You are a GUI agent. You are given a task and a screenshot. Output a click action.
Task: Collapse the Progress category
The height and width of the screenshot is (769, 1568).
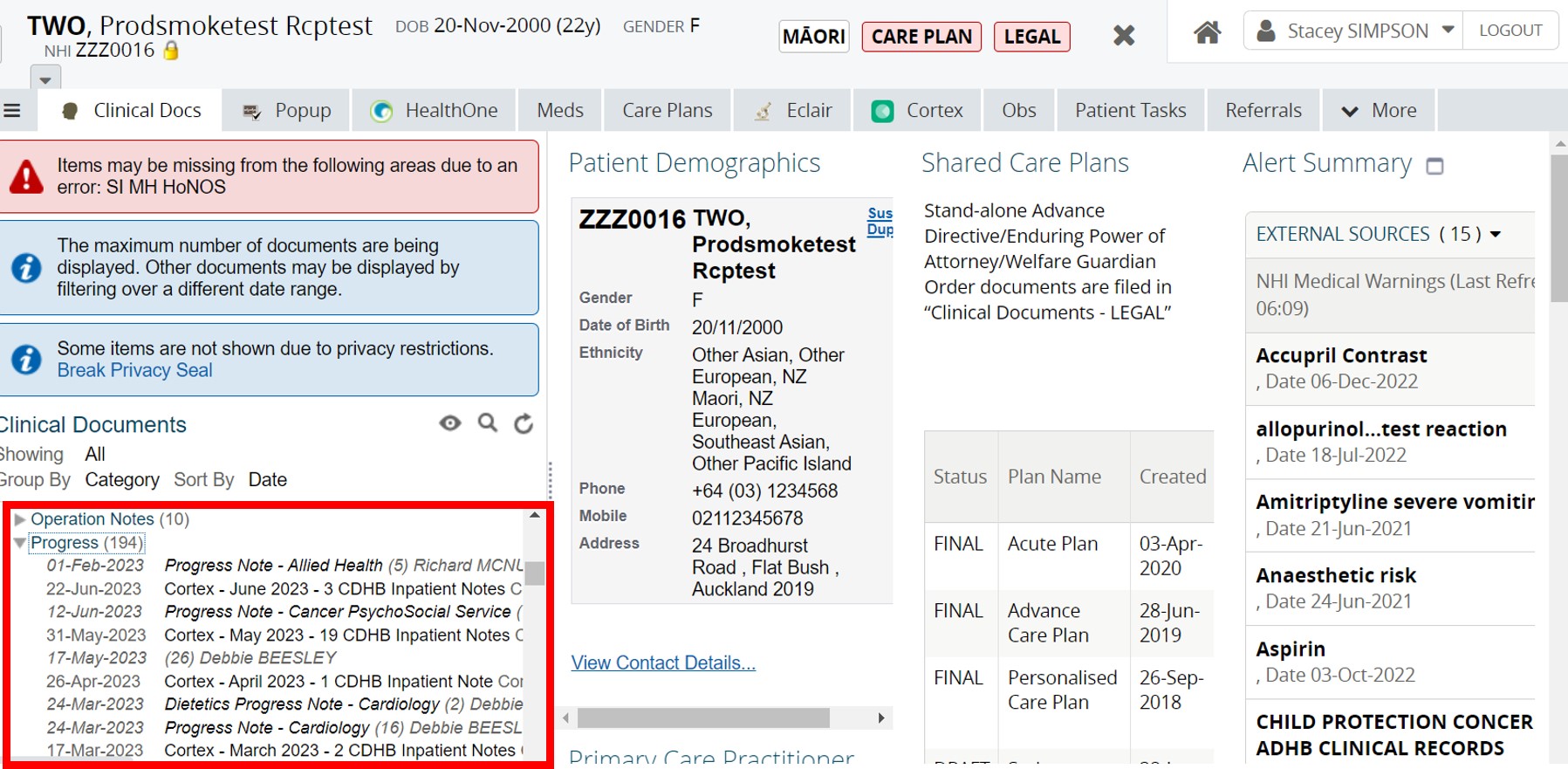tap(19, 543)
